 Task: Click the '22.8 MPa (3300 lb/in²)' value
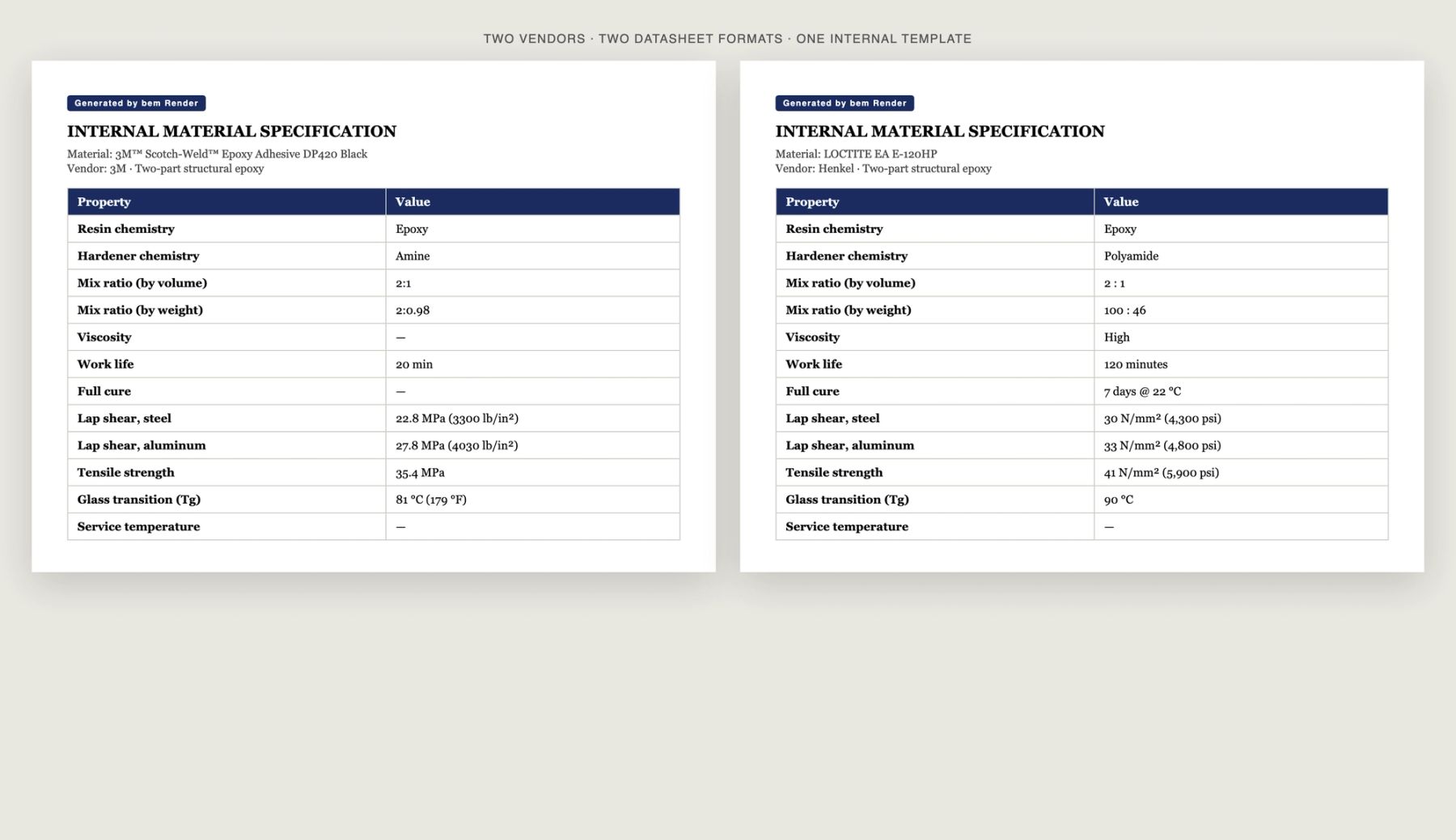(457, 418)
